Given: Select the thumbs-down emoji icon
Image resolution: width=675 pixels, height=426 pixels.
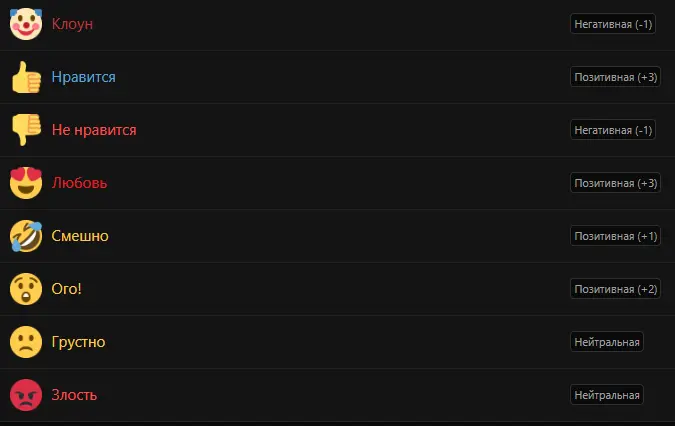Looking at the screenshot, I should (x=25, y=130).
